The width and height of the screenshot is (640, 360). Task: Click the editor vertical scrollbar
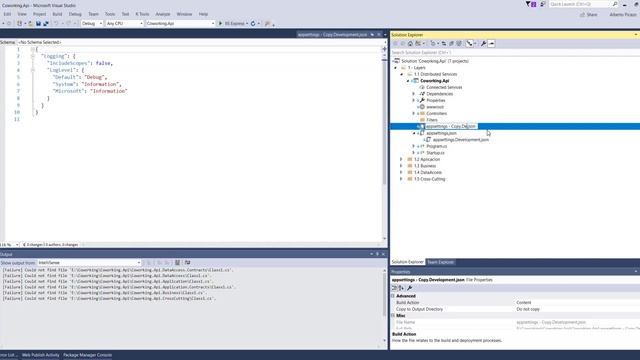384,143
